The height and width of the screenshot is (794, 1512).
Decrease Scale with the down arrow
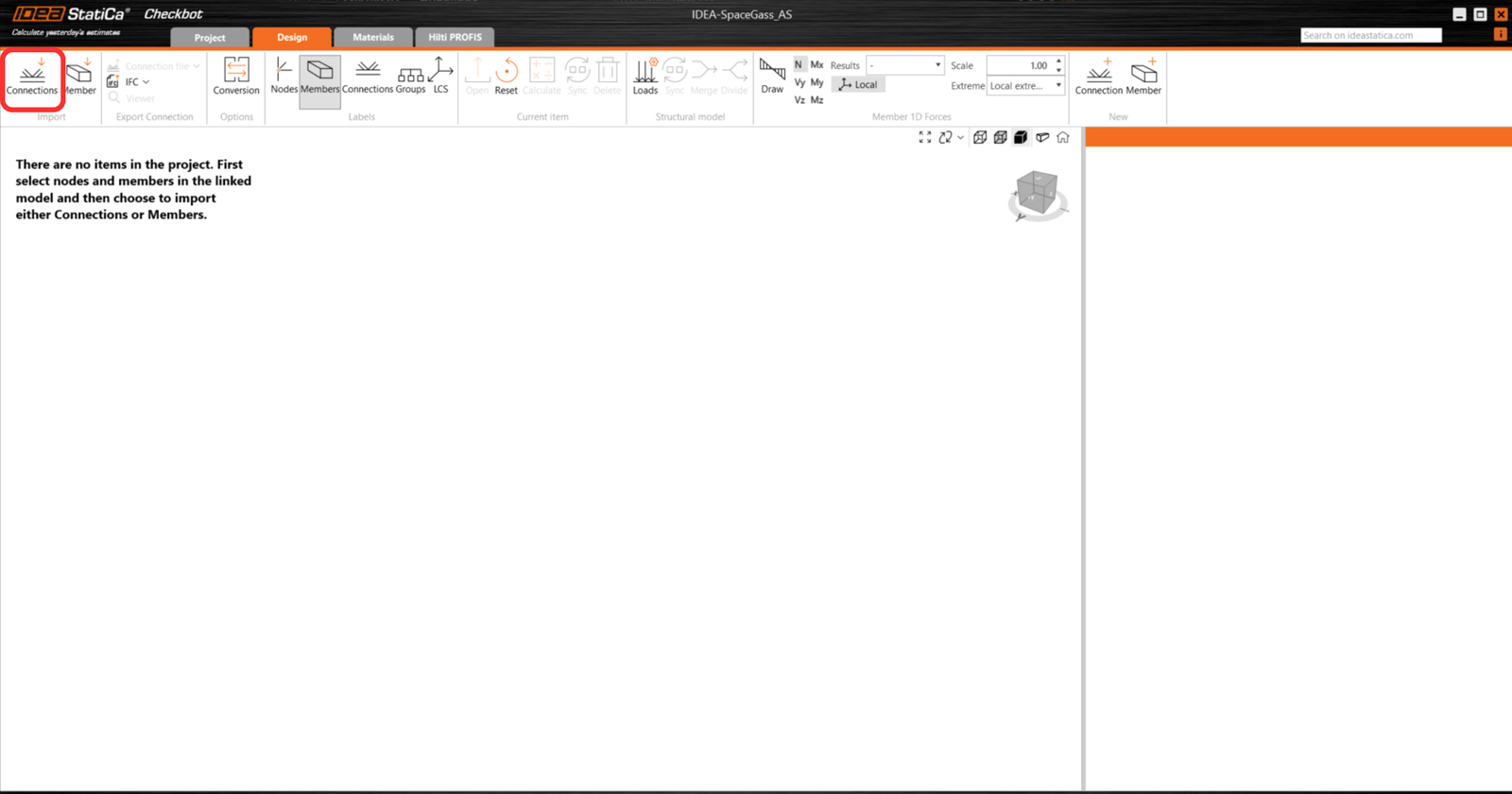point(1058,71)
